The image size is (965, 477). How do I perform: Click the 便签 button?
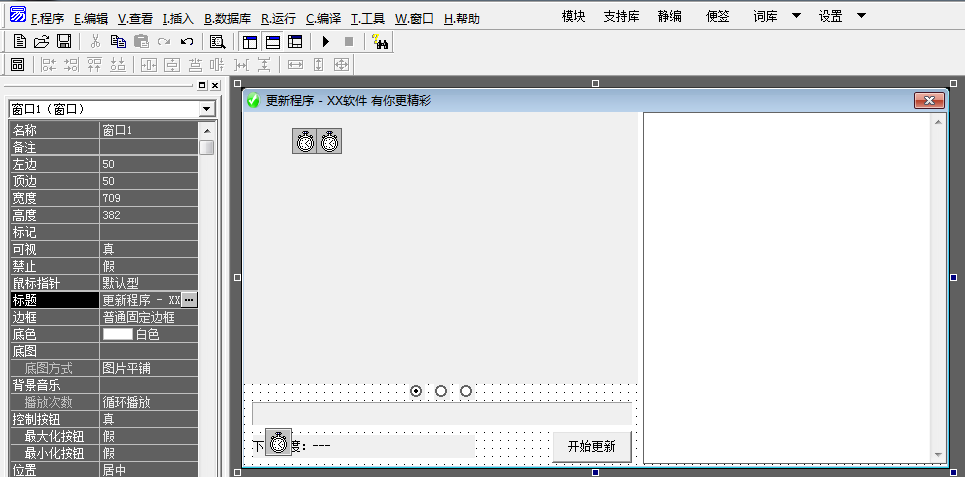[718, 17]
